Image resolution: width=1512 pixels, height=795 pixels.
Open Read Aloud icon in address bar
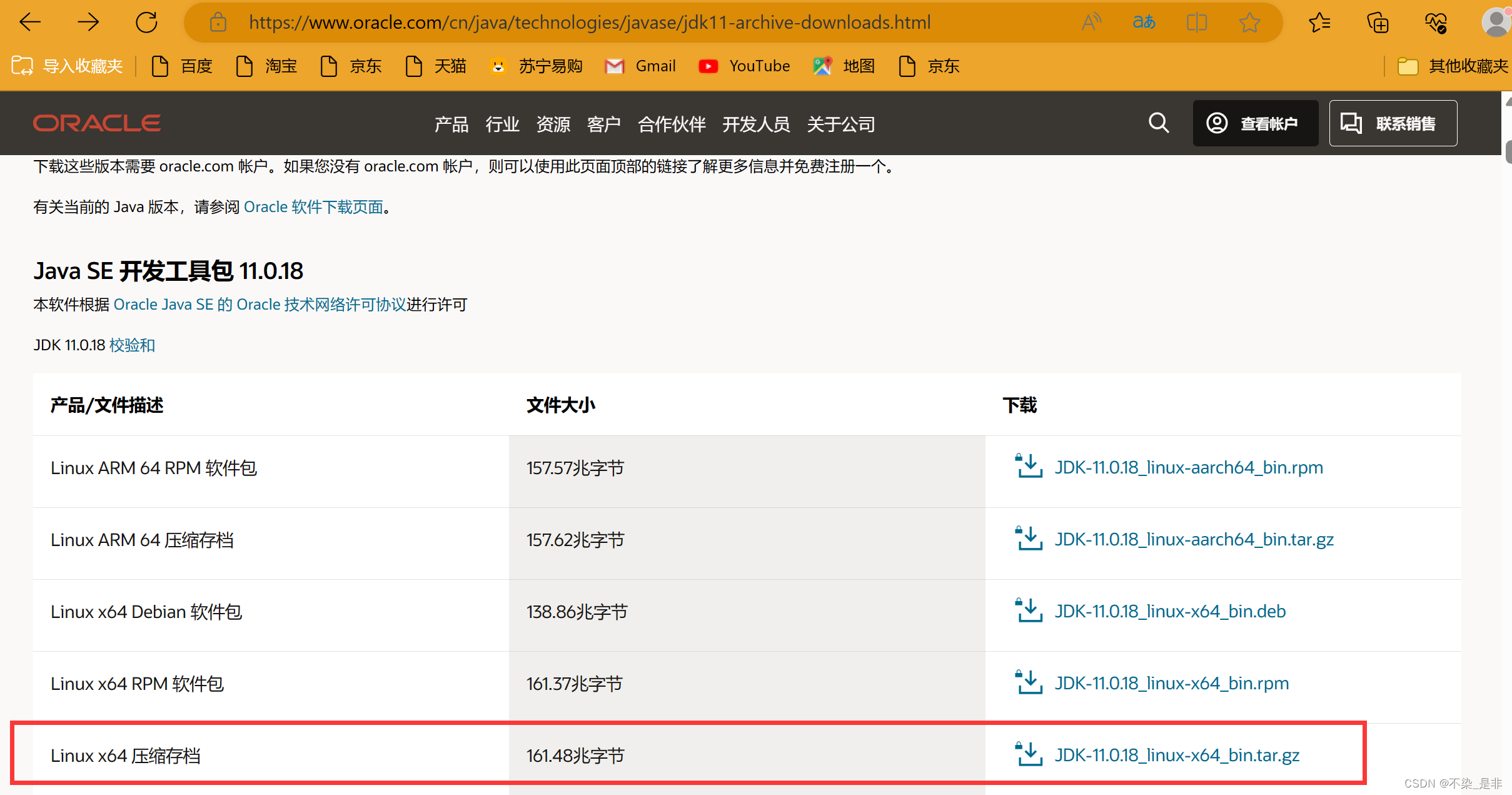pyautogui.click(x=1091, y=23)
